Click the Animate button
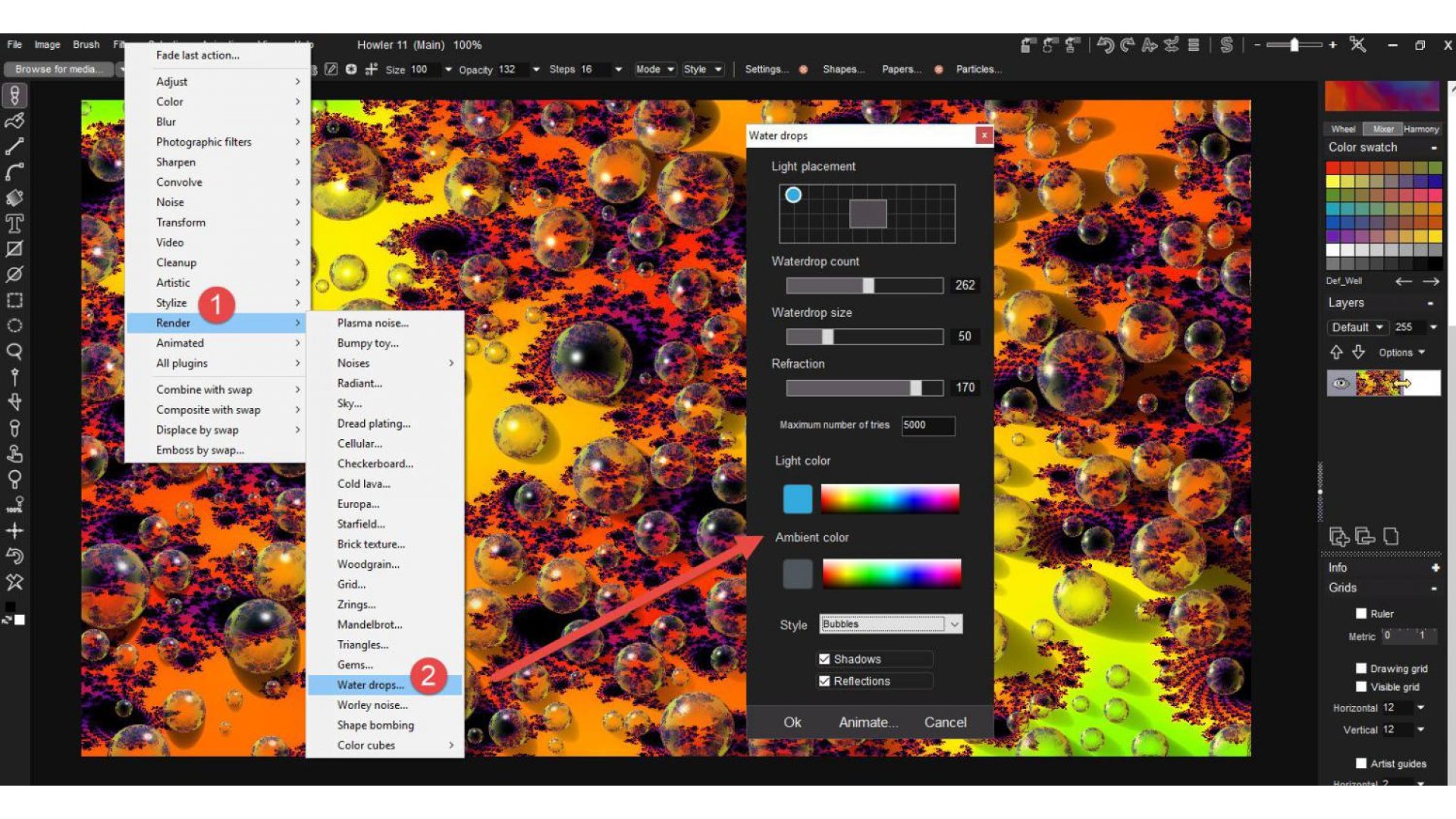Viewport: 1456px width, 819px height. point(868,723)
